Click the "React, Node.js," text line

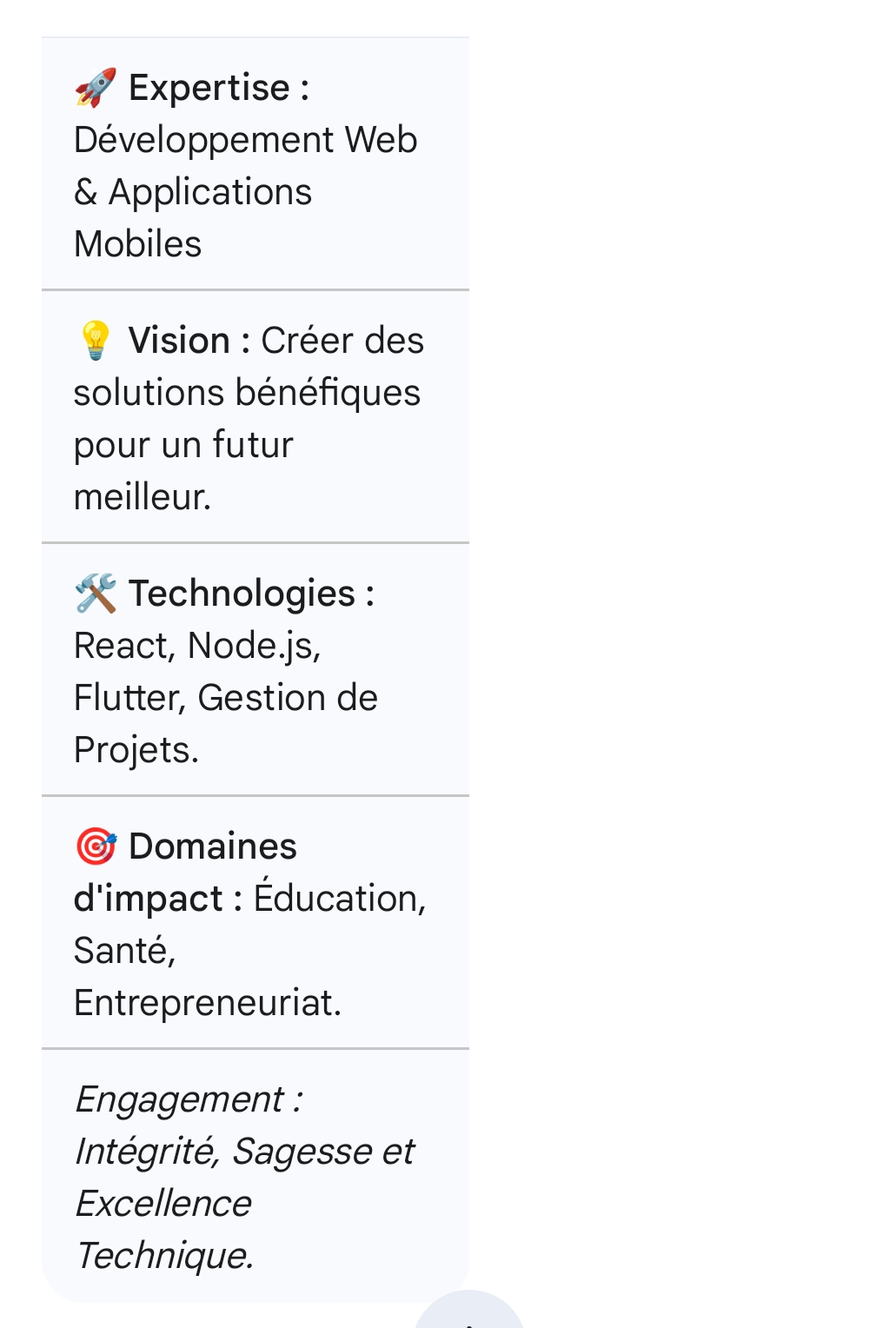[197, 646]
